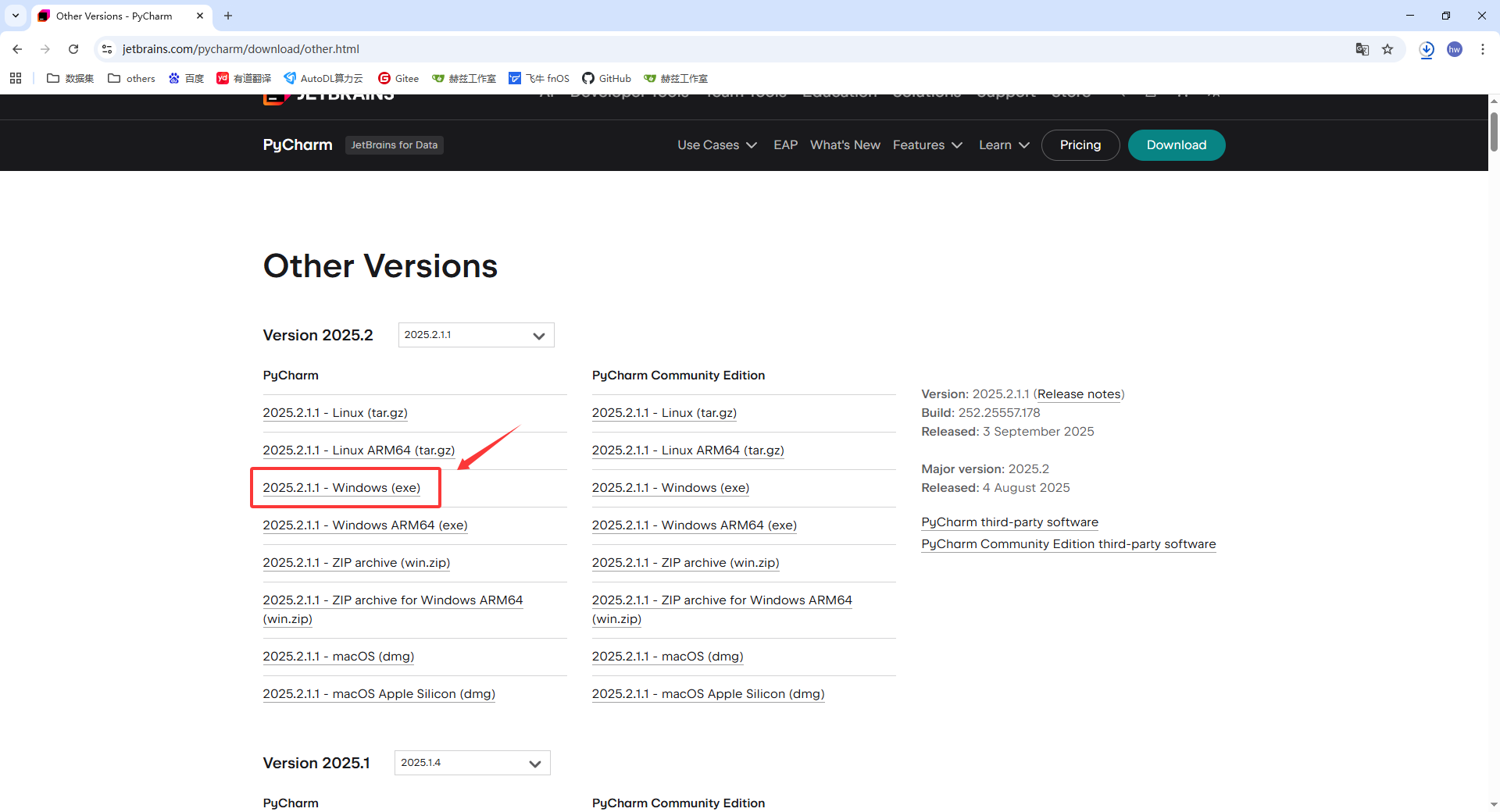Expand the Use Cases menu

pyautogui.click(x=717, y=145)
